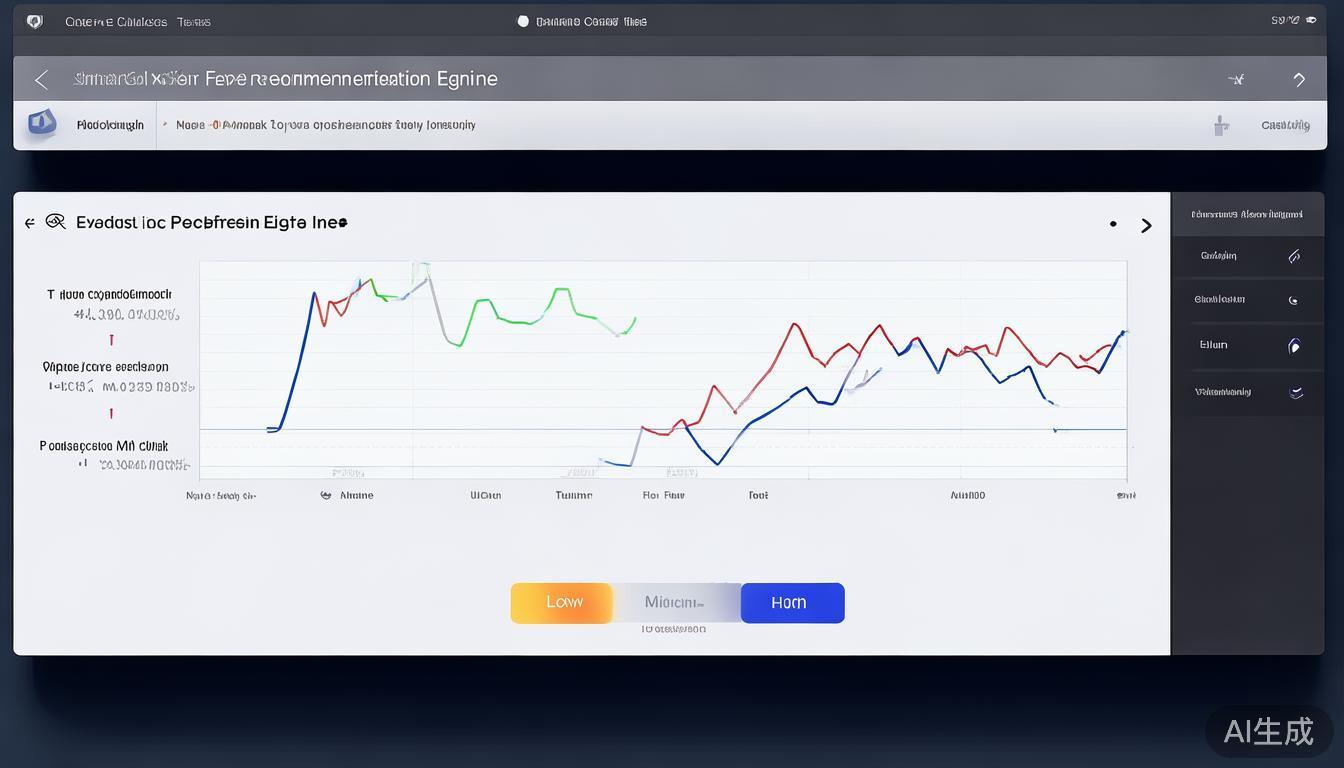This screenshot has height=768, width=1344.
Task: Expand the panel using the right chevron
Action: click(x=1146, y=225)
